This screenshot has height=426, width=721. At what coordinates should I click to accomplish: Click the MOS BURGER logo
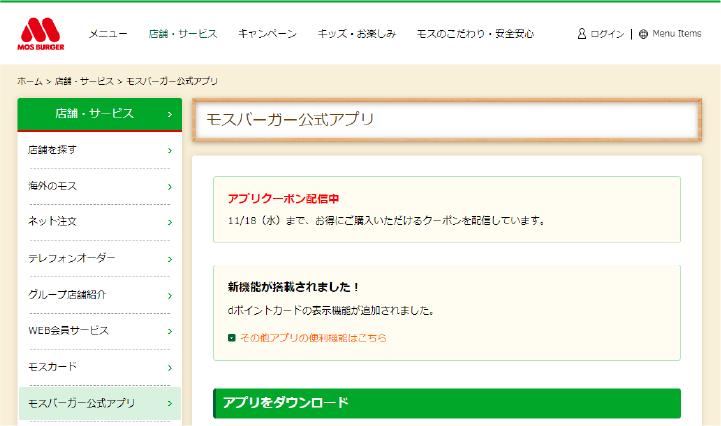pos(40,34)
